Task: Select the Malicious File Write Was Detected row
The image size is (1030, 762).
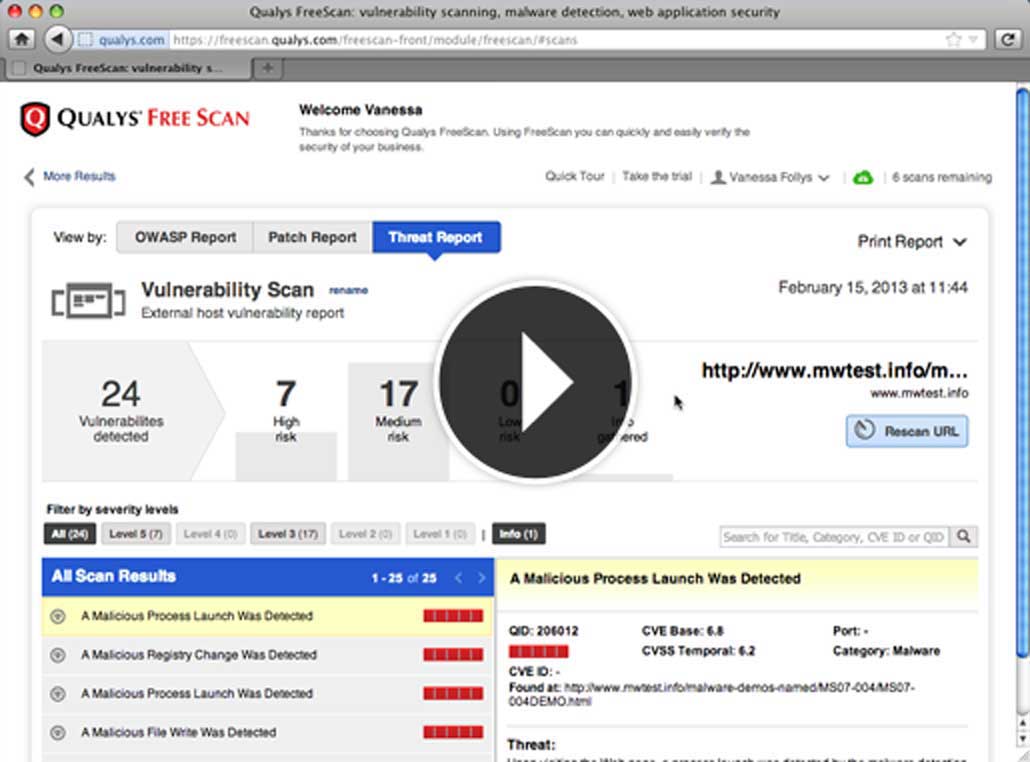Action: pos(268,732)
